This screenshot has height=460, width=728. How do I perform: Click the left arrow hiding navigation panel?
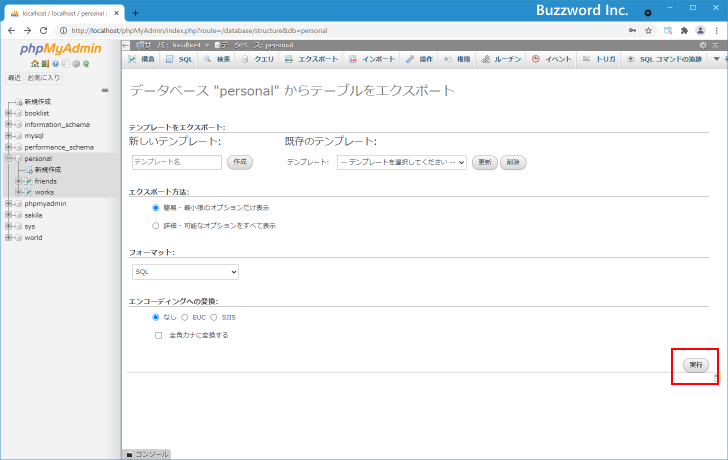click(126, 45)
